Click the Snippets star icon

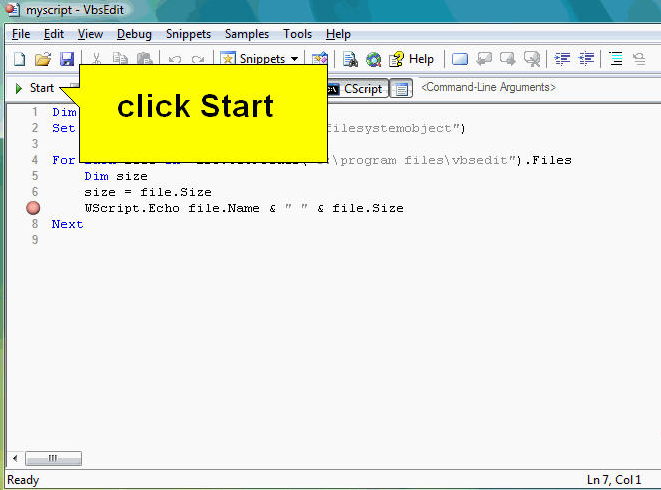click(x=228, y=58)
